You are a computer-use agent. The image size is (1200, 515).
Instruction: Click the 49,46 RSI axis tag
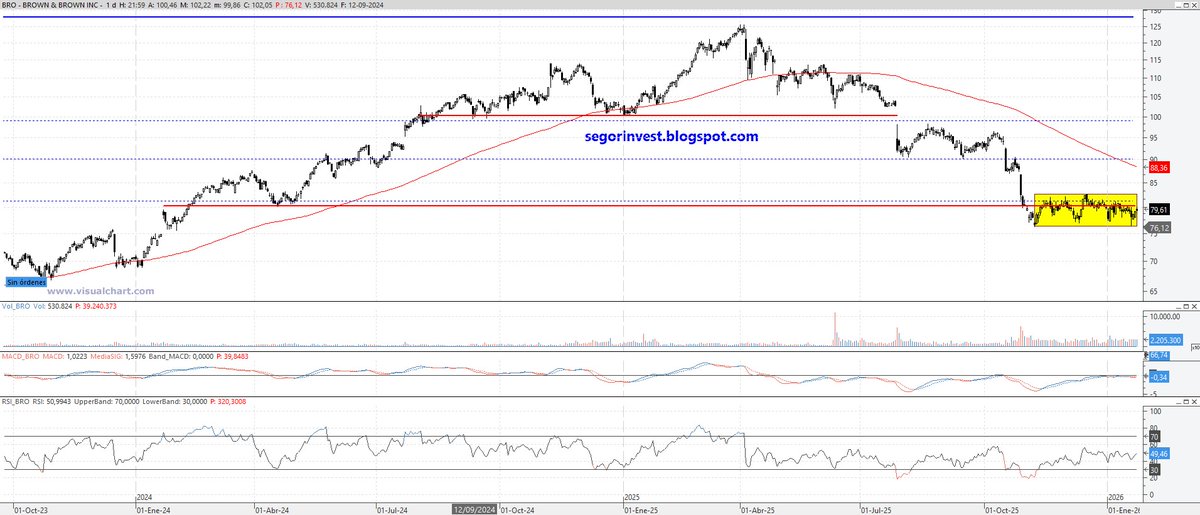[1160, 453]
